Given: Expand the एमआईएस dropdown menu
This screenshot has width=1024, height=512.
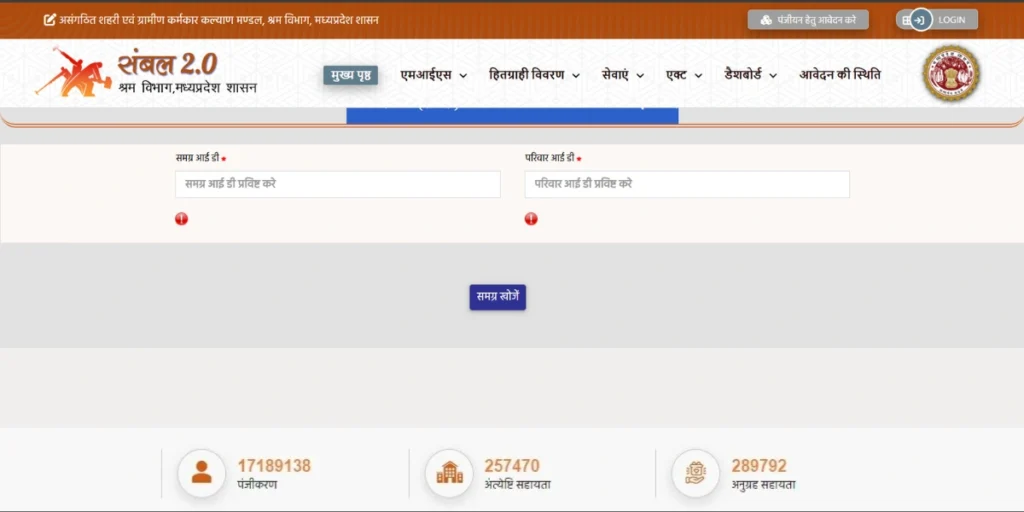Looking at the screenshot, I should click(x=434, y=75).
